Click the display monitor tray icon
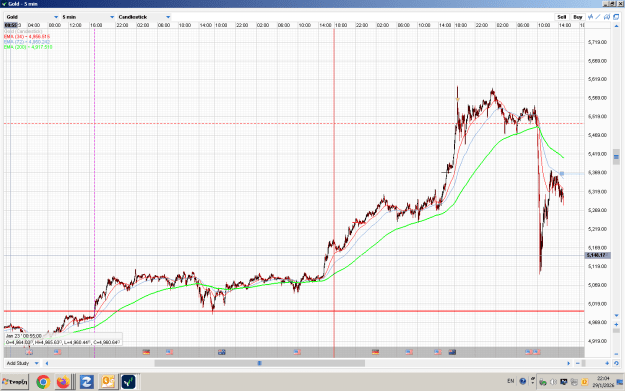The height and width of the screenshot is (391, 625). click(564, 382)
